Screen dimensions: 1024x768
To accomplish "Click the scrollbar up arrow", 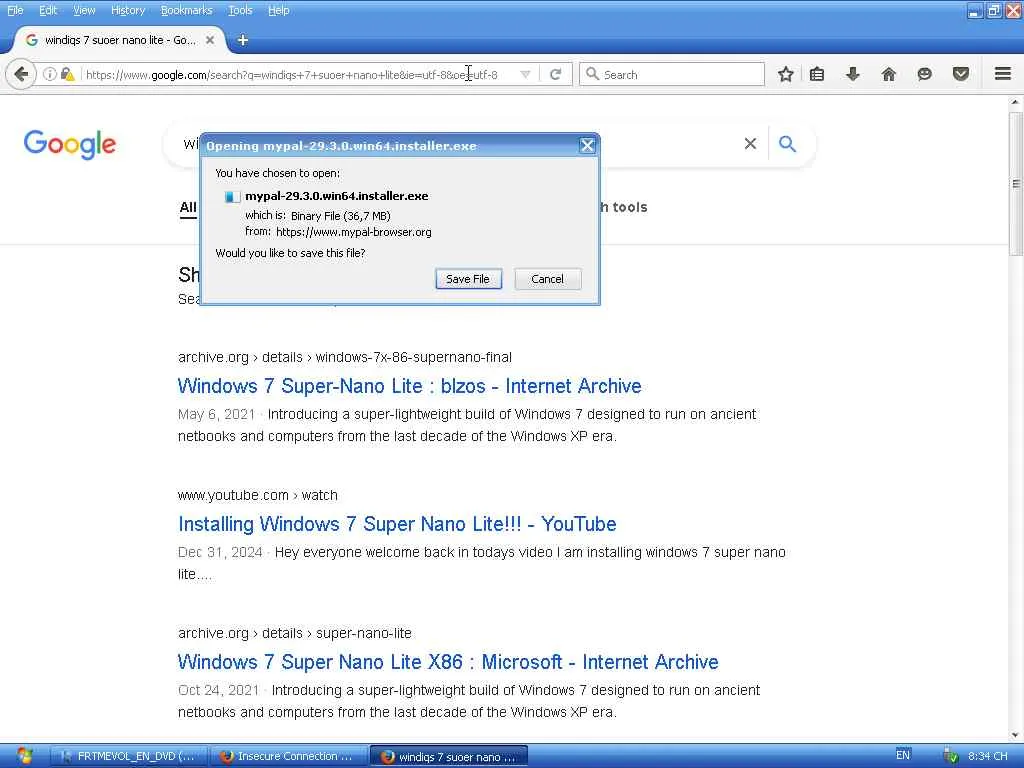I will (x=1016, y=103).
